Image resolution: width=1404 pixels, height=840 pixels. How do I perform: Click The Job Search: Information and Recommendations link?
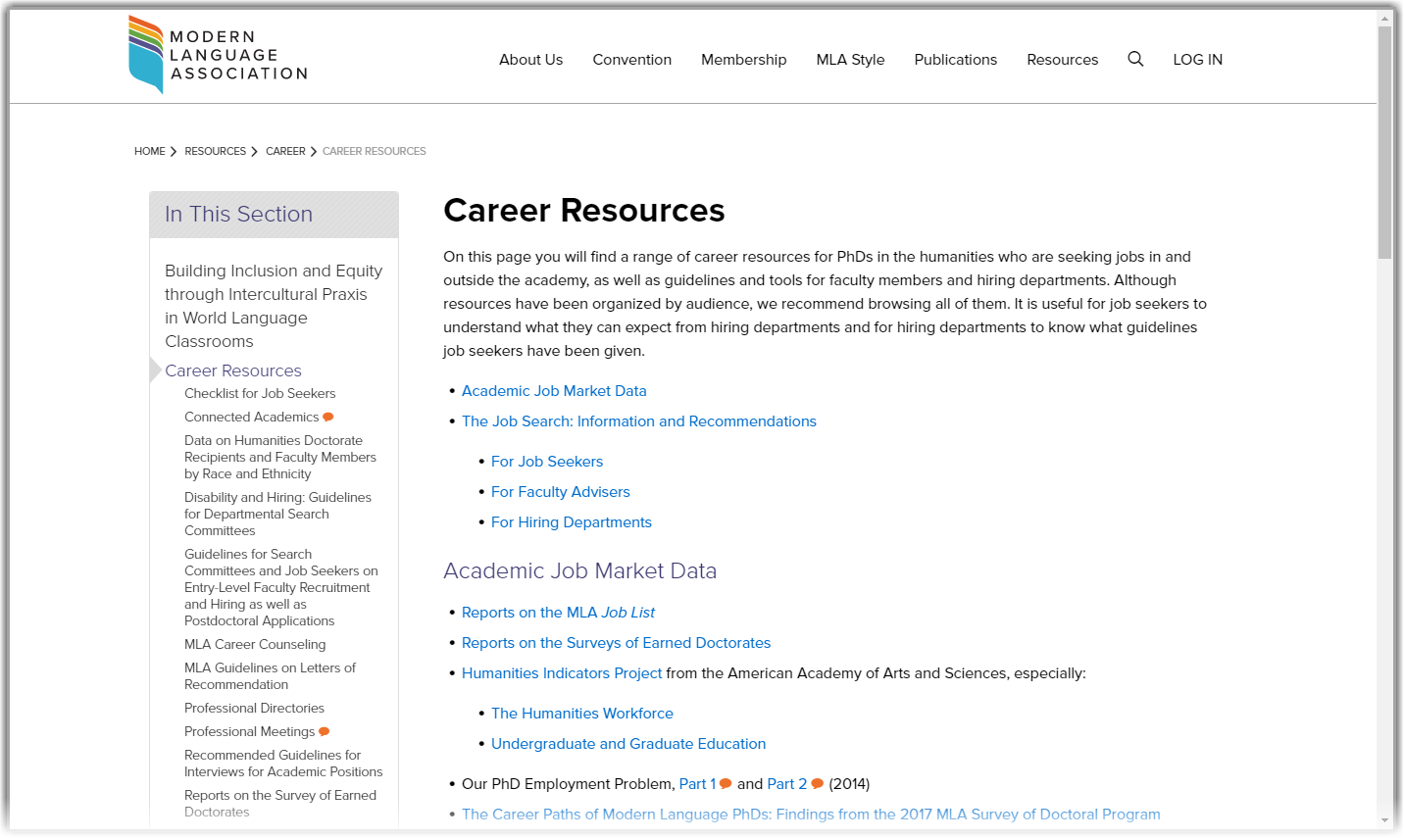point(639,421)
